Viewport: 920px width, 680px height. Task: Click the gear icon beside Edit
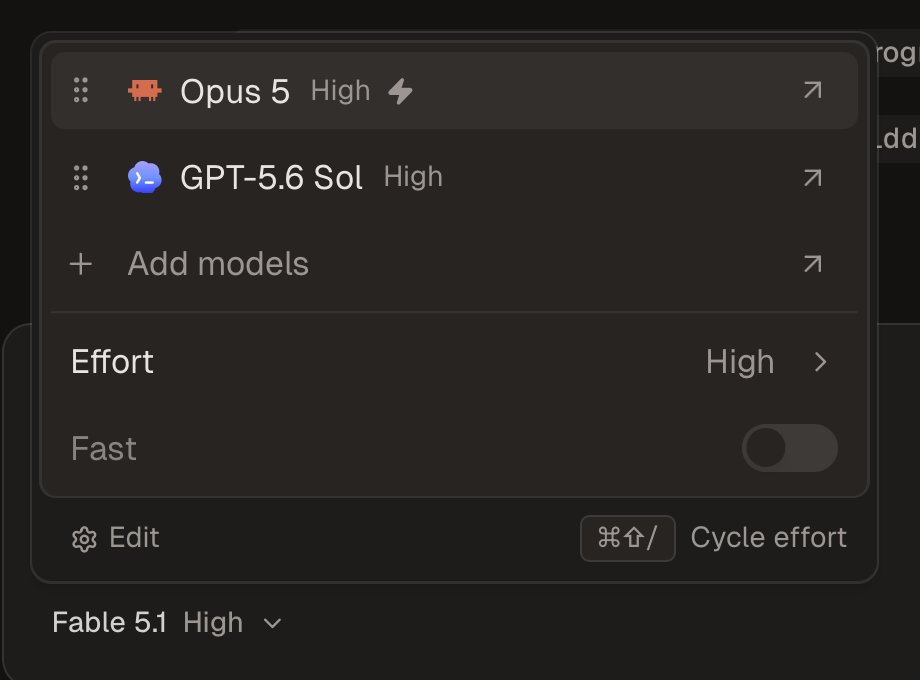[84, 539]
